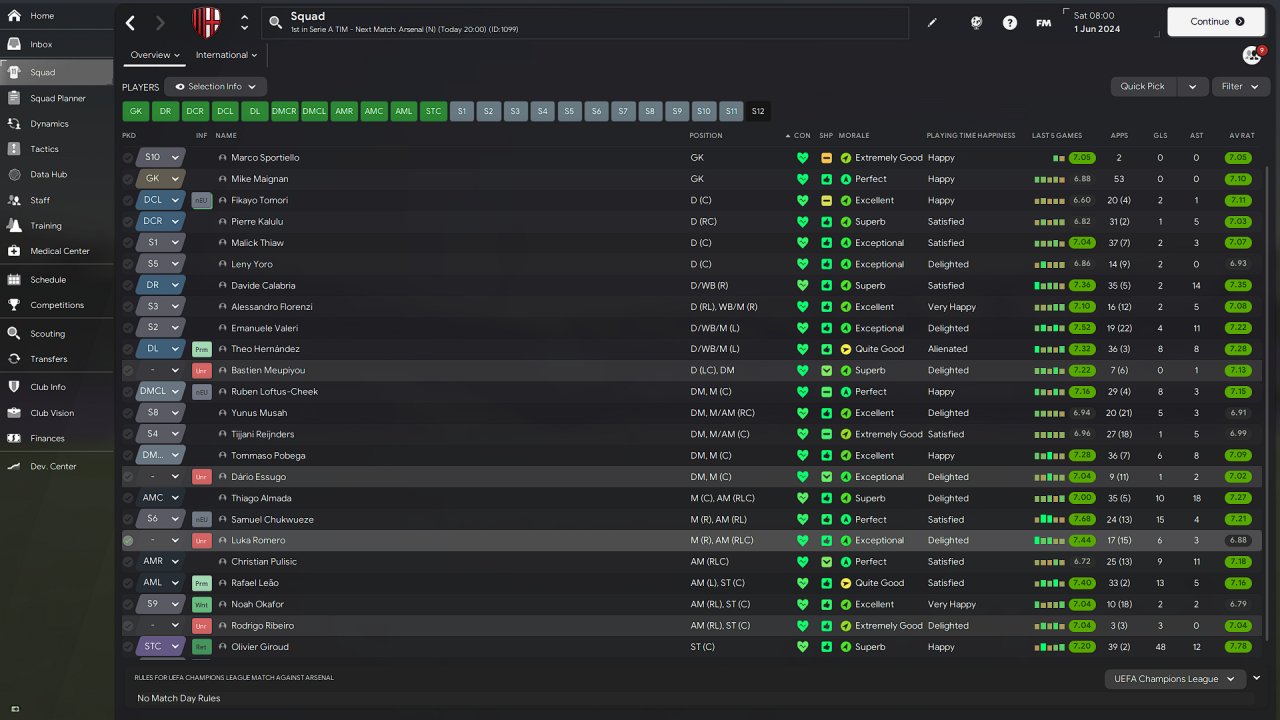Click the search magnifier icon
The image size is (1280, 720).
click(x=276, y=22)
